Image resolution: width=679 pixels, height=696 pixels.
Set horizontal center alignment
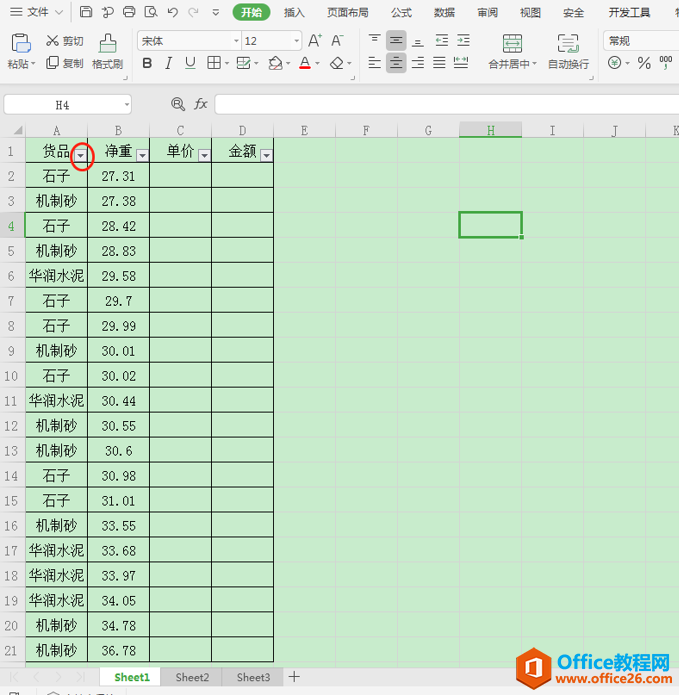(x=396, y=63)
